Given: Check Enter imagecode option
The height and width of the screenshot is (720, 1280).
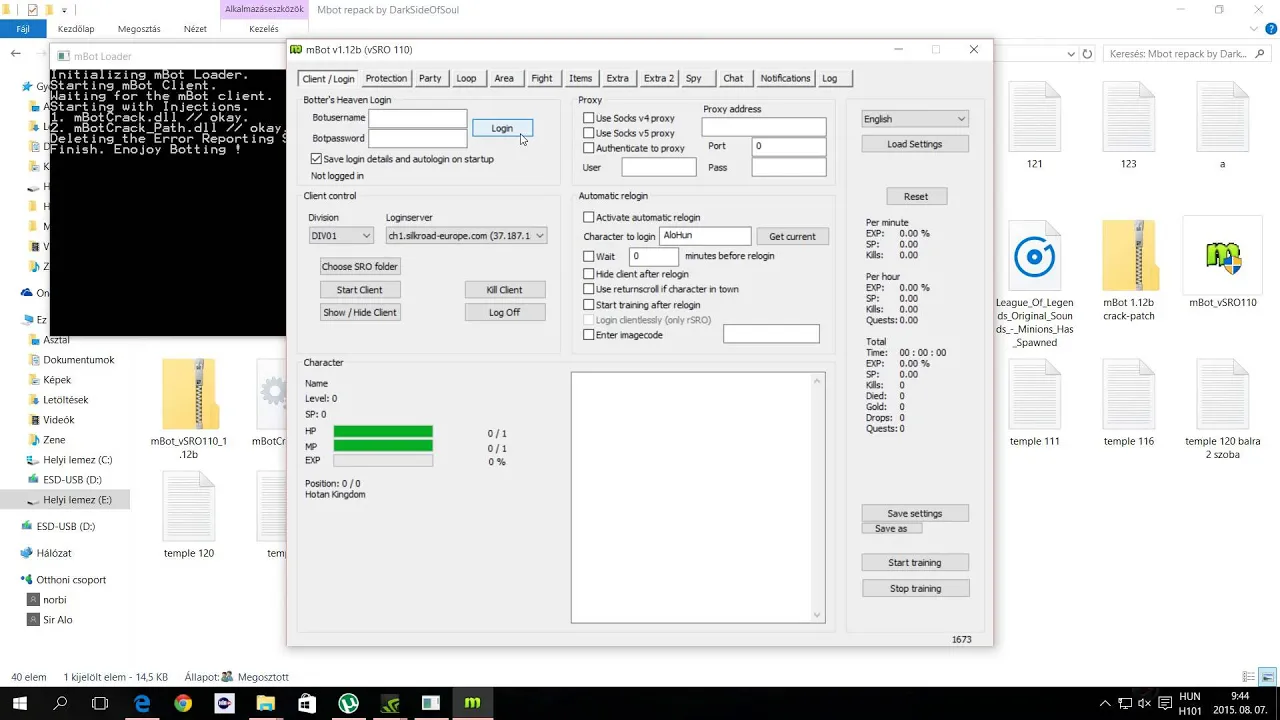Looking at the screenshot, I should click(x=589, y=335).
